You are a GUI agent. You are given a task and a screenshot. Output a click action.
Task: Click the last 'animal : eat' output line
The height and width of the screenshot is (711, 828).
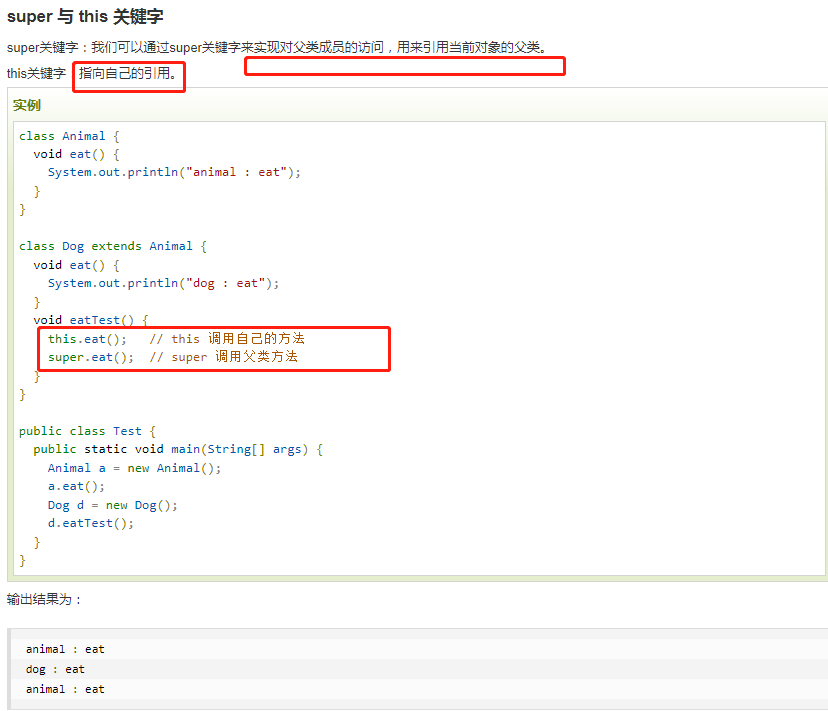65,689
